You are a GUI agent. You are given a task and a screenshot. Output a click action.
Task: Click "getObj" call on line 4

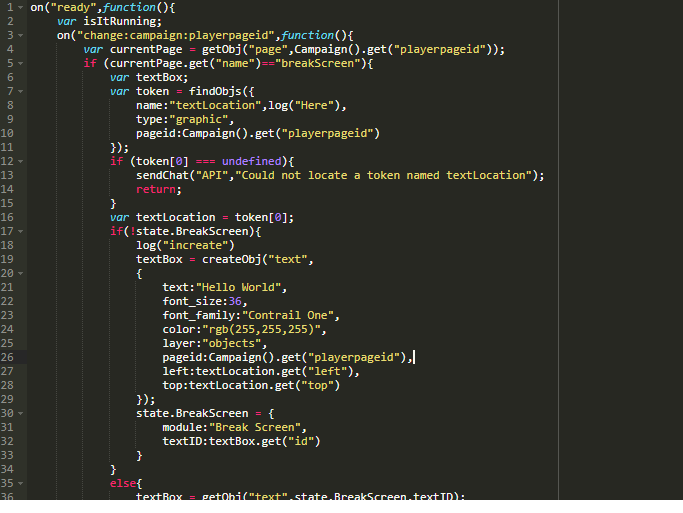(x=221, y=49)
